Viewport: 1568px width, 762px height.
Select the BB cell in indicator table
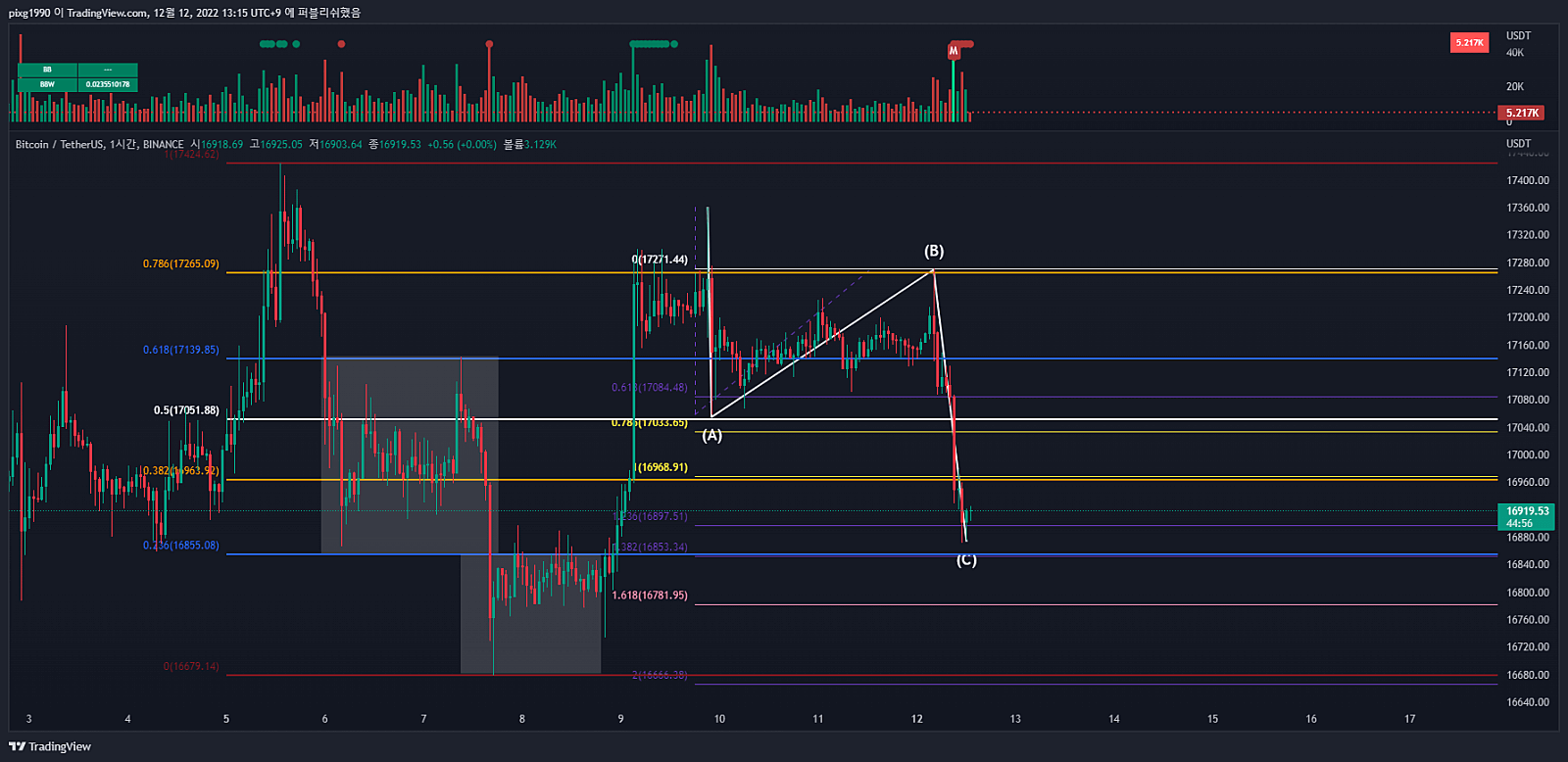(x=47, y=70)
